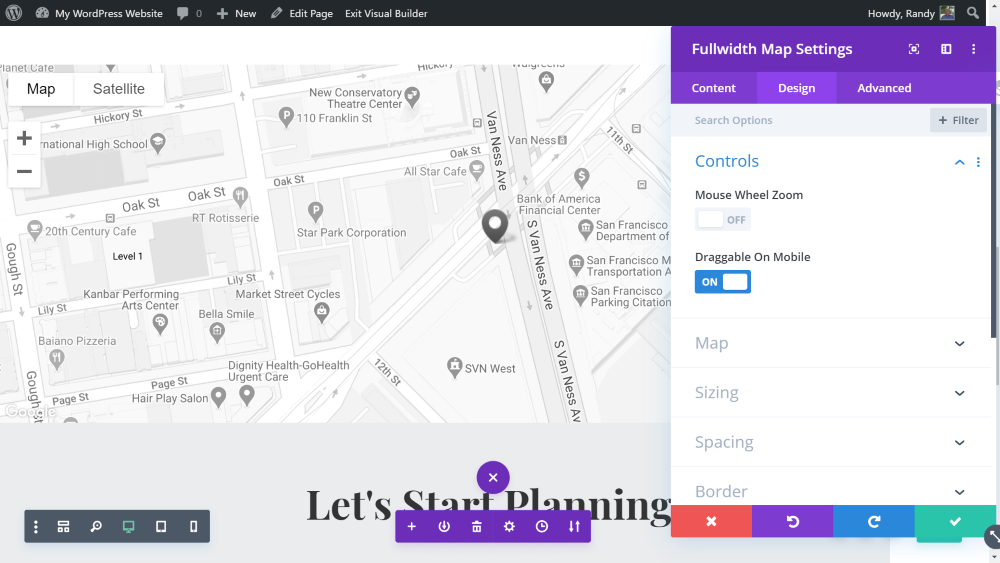Viewport: 1000px width, 563px height.
Task: Open settings panel three-dot menu
Action: click(x=973, y=49)
